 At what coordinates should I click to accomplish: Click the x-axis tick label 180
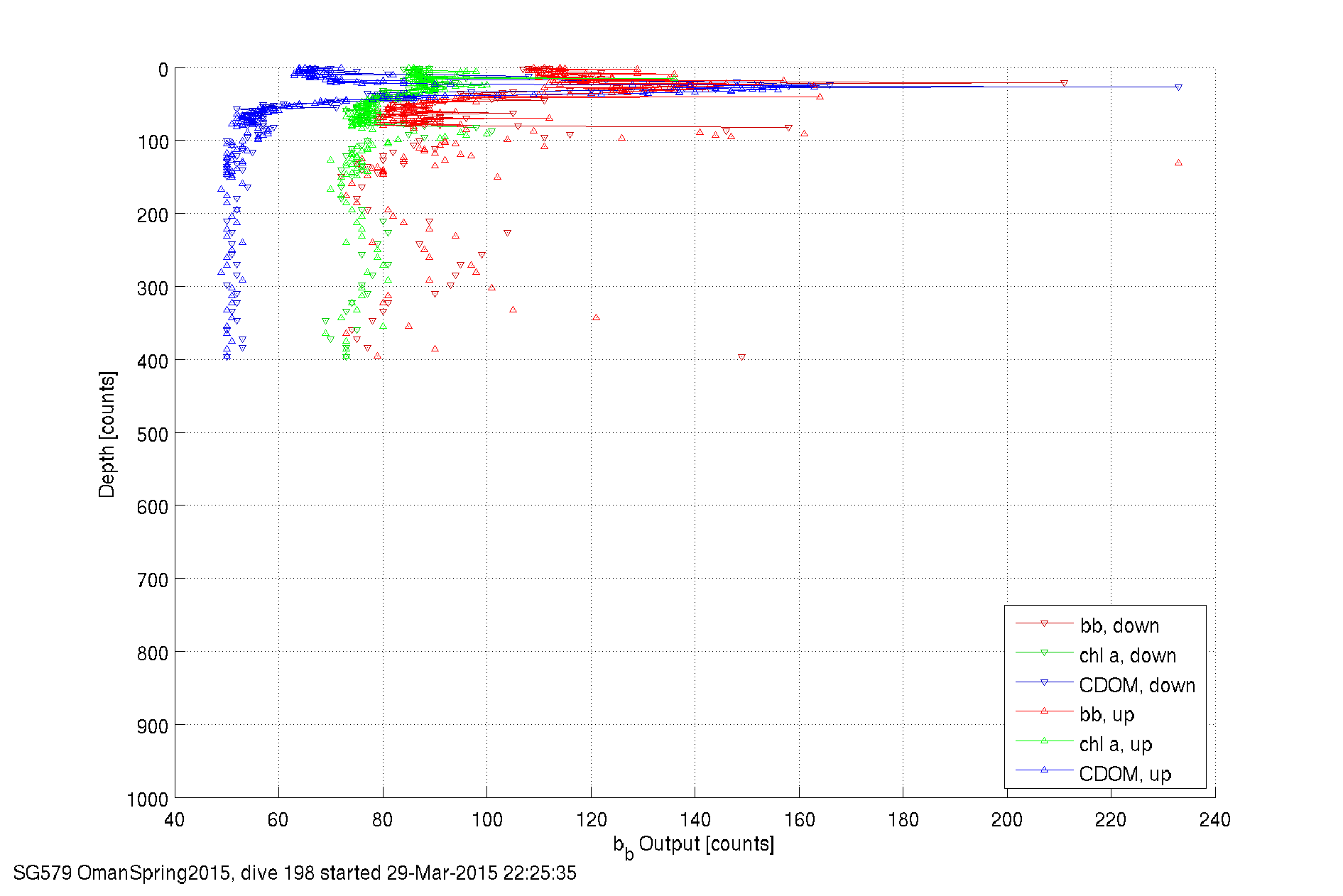click(903, 820)
